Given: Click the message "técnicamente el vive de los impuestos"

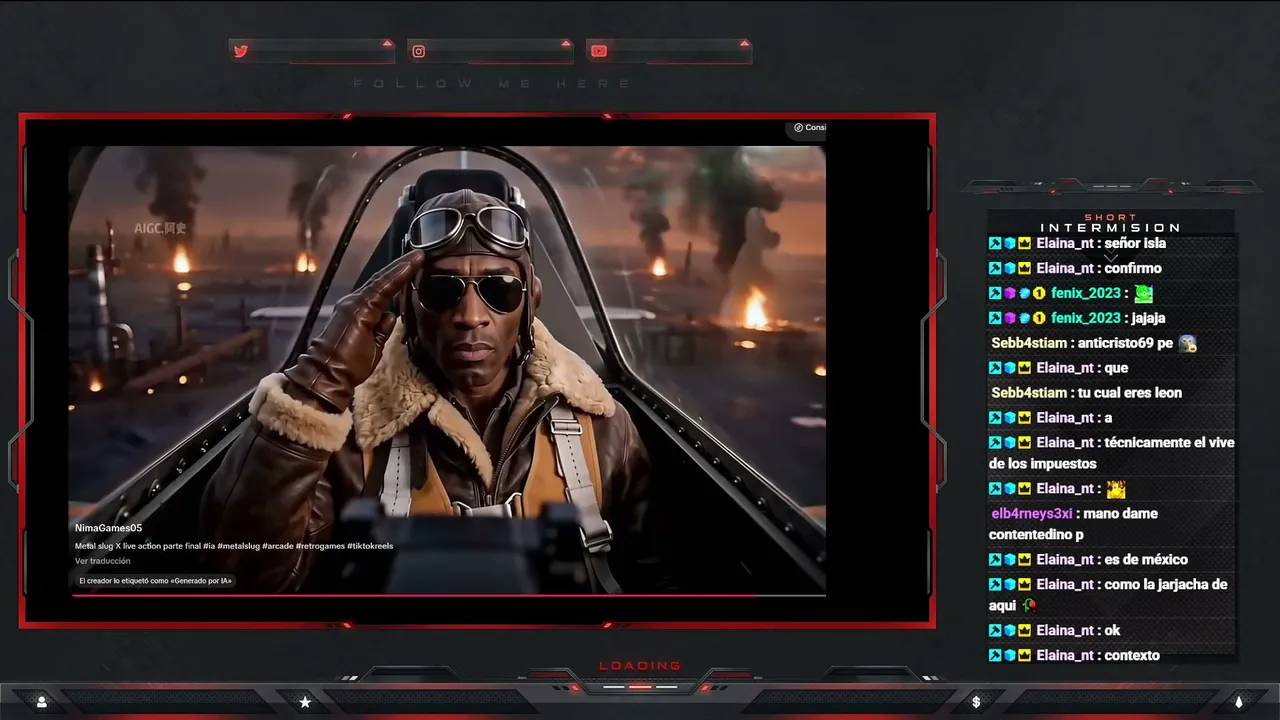Looking at the screenshot, I should click(x=1112, y=453).
